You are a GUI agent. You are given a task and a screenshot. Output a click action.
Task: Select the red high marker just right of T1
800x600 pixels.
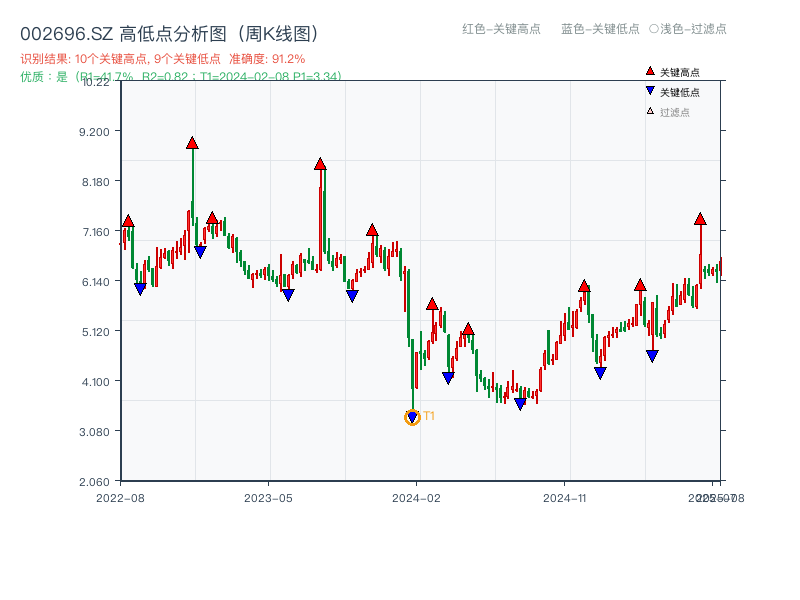tap(432, 304)
